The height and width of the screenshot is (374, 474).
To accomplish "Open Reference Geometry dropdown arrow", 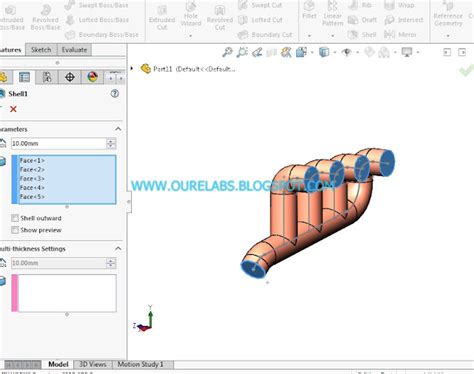I will click(448, 35).
